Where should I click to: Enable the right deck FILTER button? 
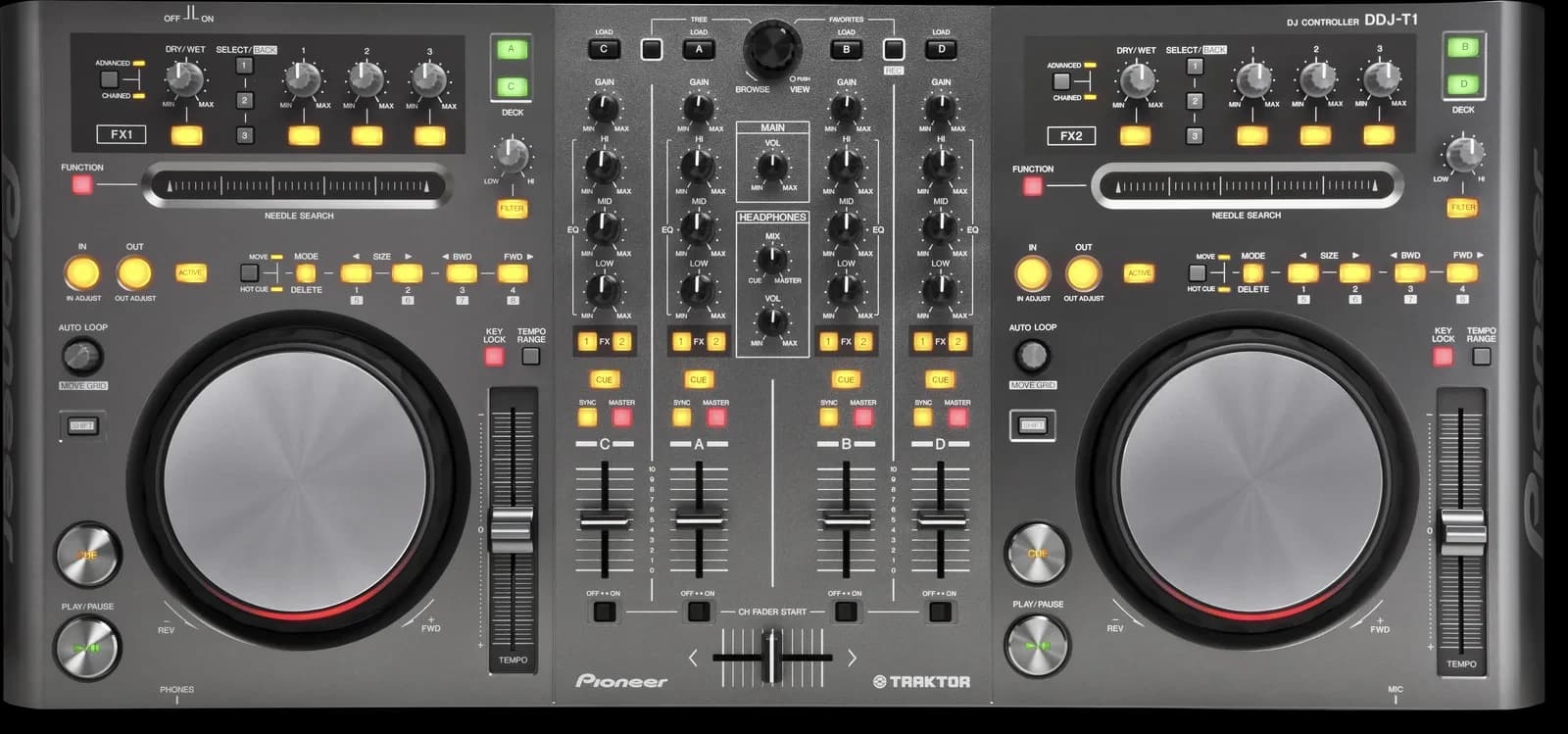(x=1462, y=208)
